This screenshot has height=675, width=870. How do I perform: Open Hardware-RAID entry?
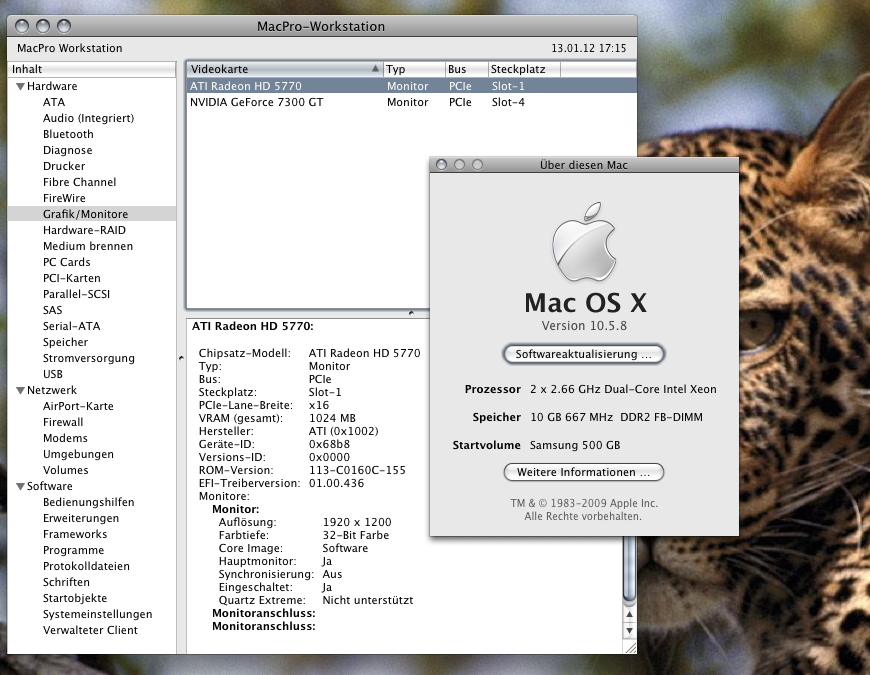(x=84, y=230)
